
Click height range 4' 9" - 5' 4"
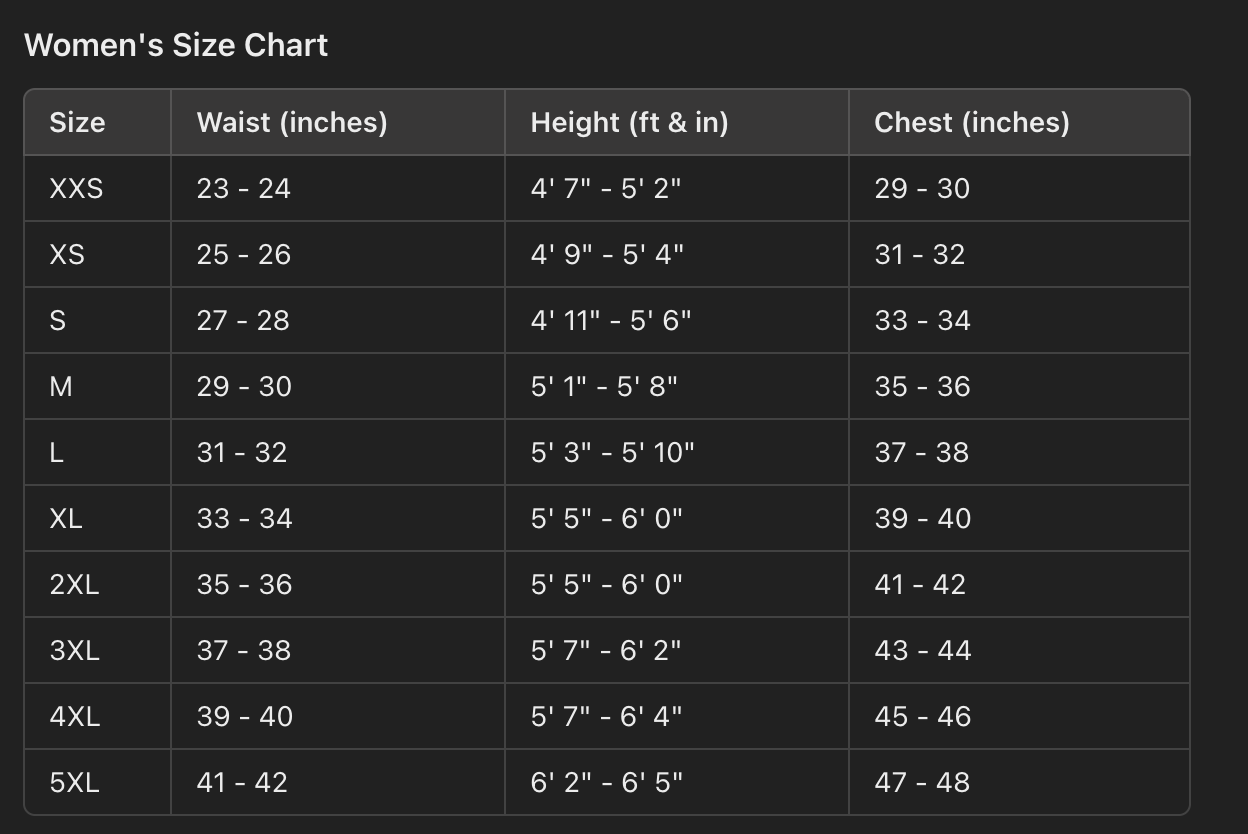(x=606, y=255)
